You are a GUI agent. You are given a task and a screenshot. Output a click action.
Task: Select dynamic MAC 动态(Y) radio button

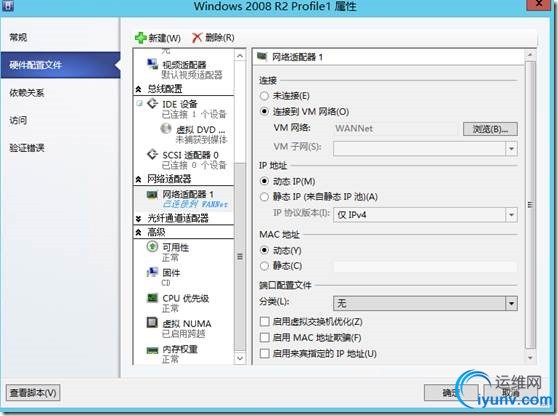264,251
